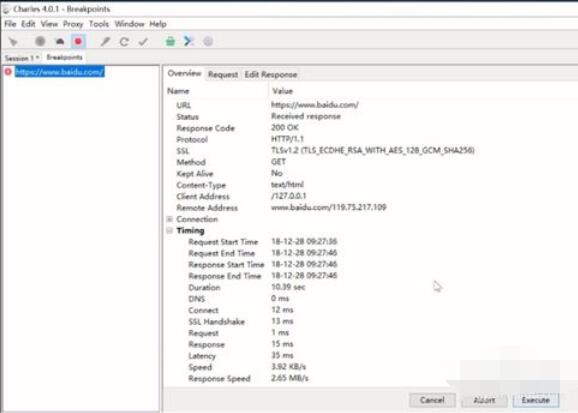Validate the selected response with checkmark icon
Viewport: 578px width, 413px height.
tap(143, 42)
